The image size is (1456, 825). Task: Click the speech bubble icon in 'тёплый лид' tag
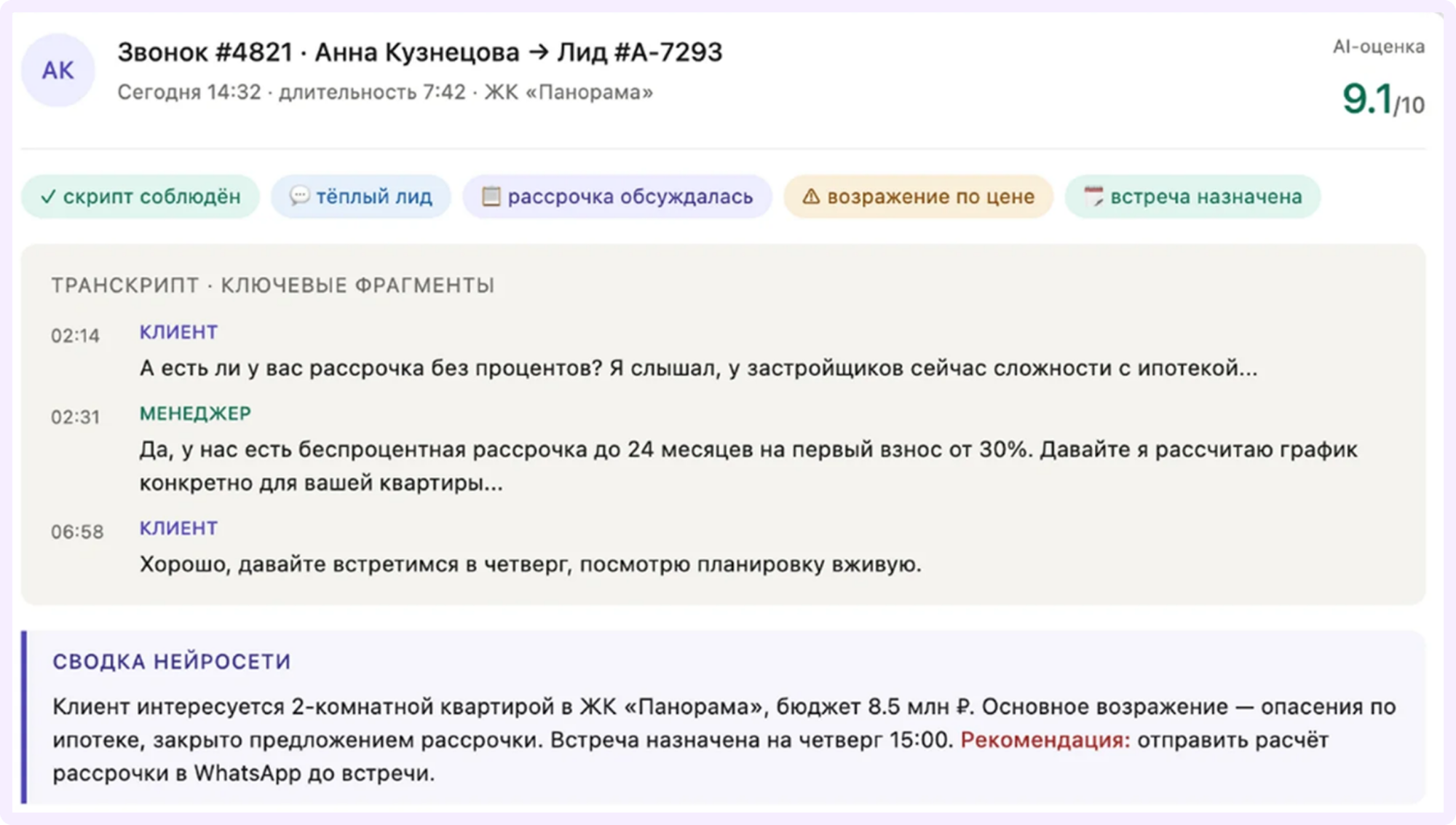(x=299, y=196)
